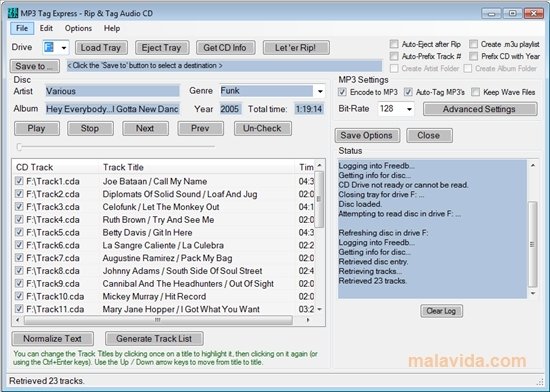550x392 pixels.
Task: Select title Ruth Brown / Try And See Me
Action: [158, 220]
